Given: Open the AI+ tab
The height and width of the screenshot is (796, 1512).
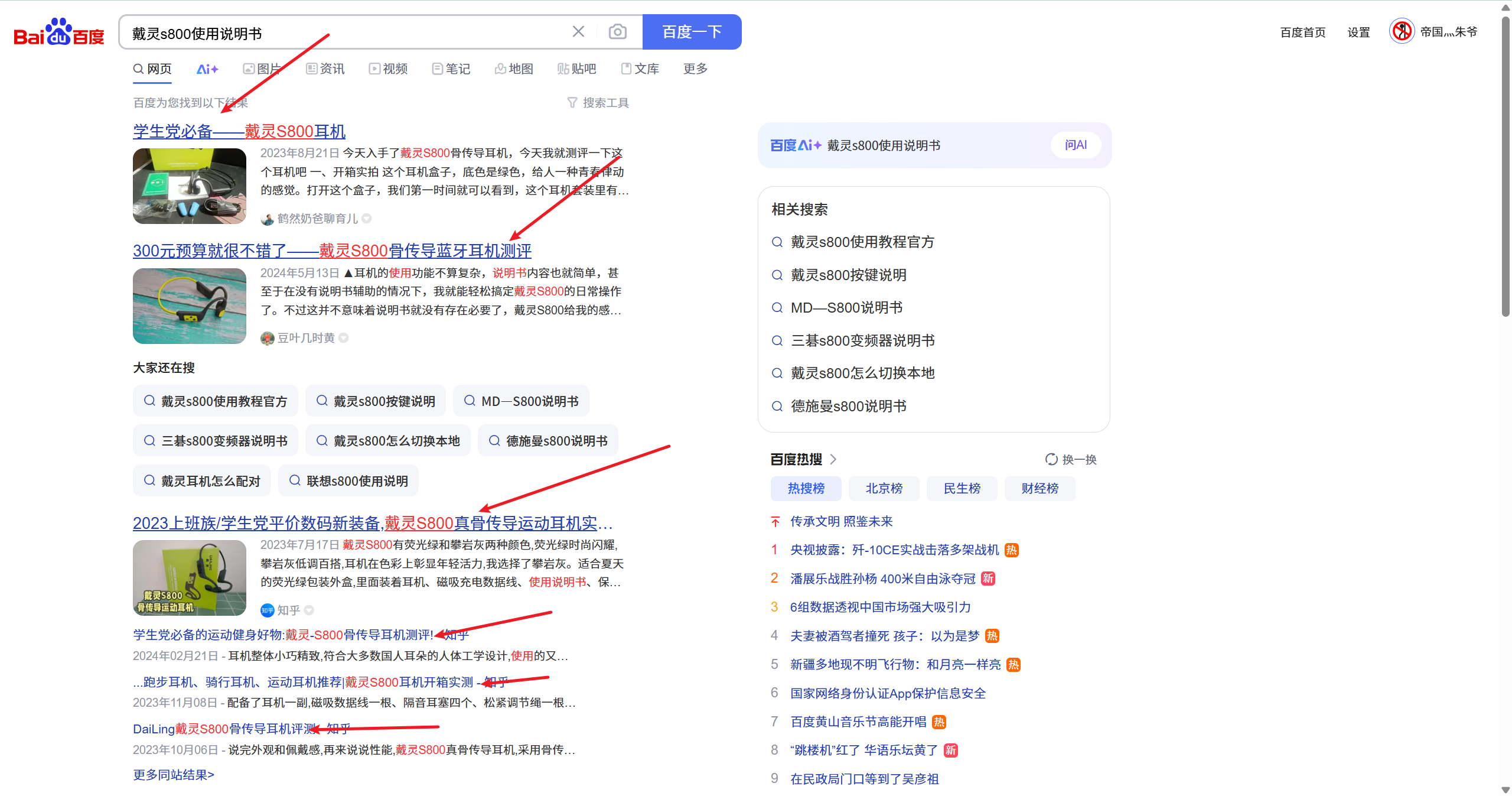Looking at the screenshot, I should tap(207, 69).
